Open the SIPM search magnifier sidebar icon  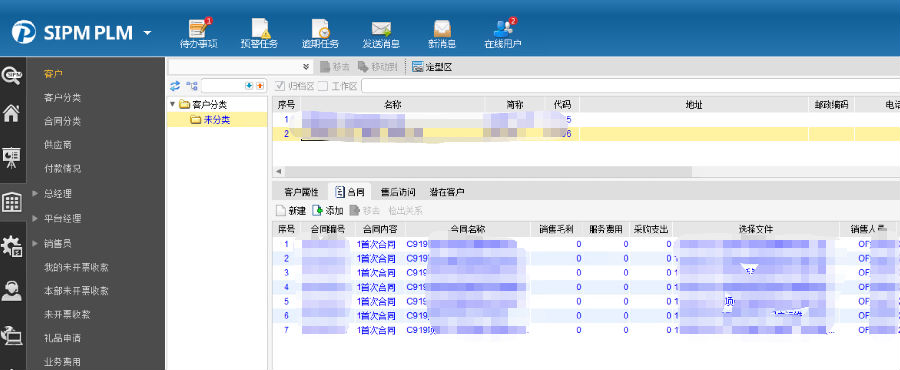point(12,75)
